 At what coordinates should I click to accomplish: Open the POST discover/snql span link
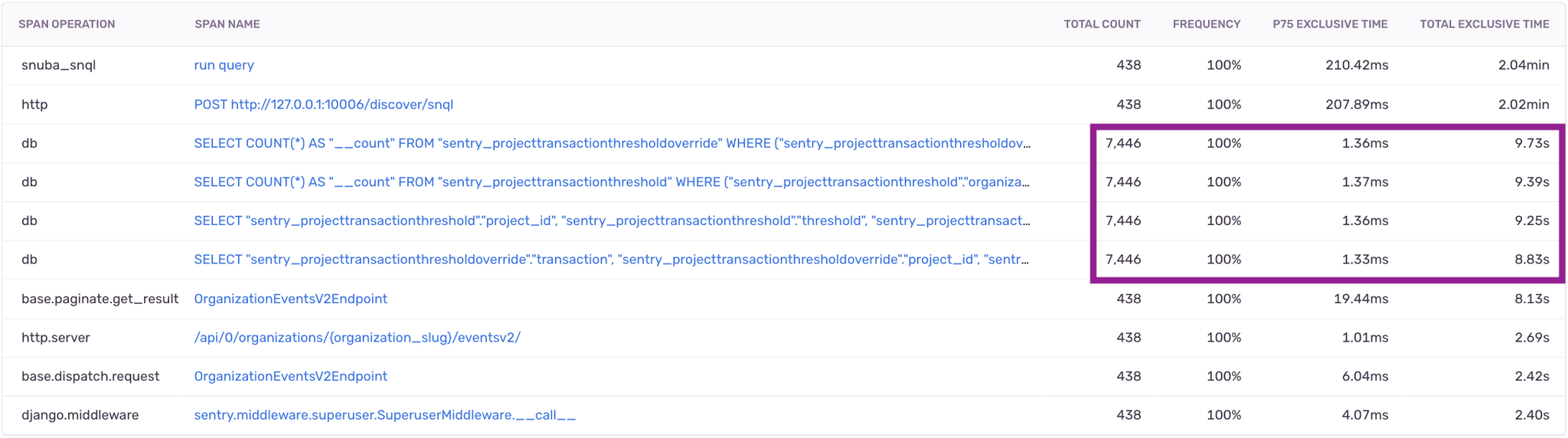click(x=323, y=104)
